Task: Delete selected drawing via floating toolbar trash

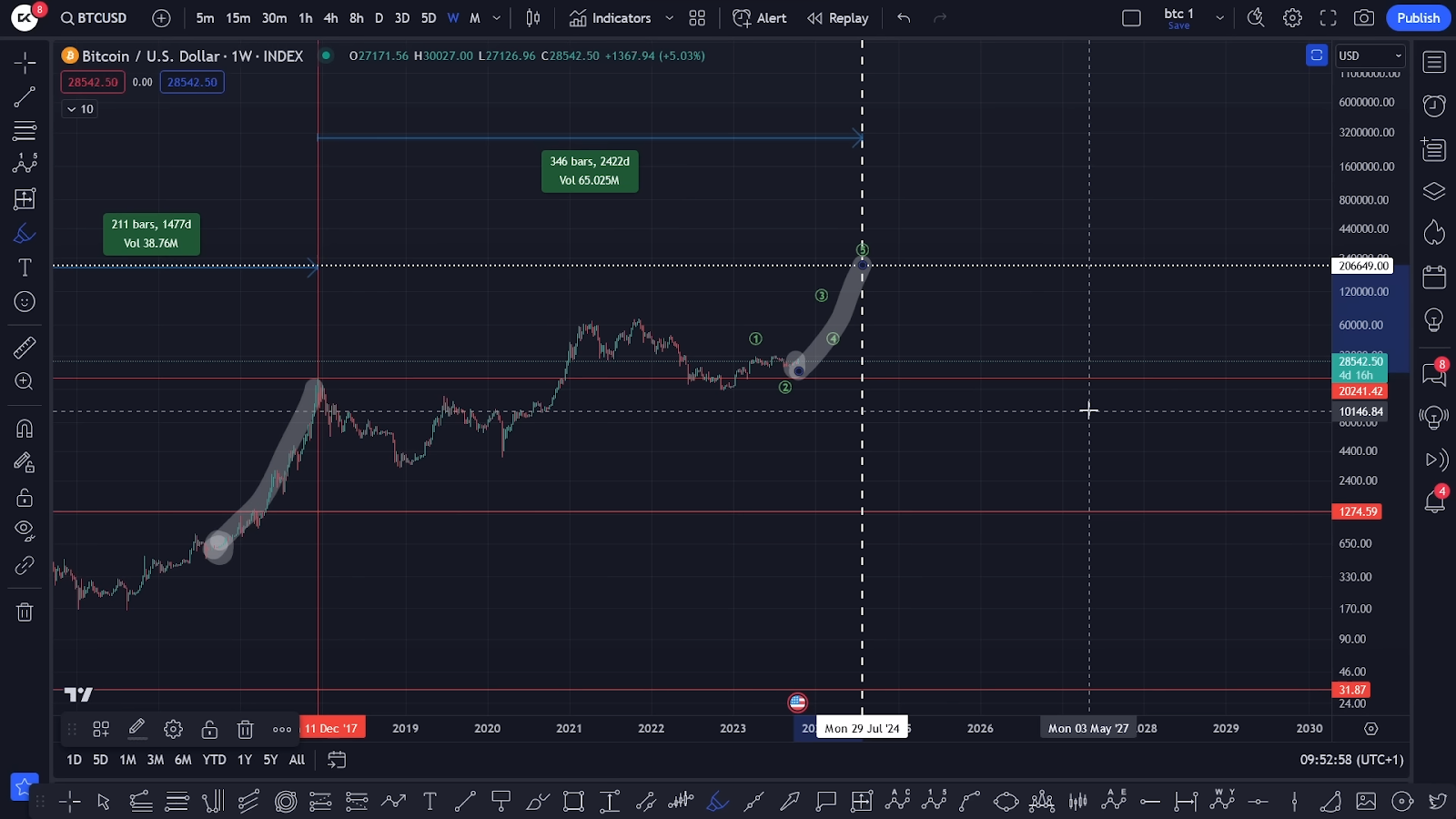Action: (245, 729)
